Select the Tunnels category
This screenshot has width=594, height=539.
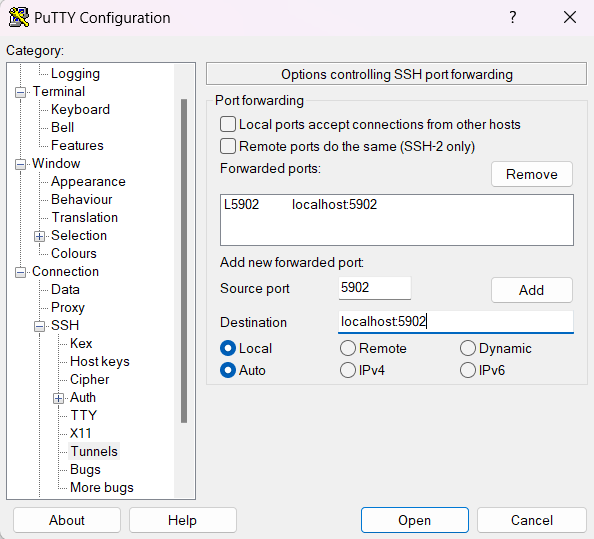tap(94, 451)
